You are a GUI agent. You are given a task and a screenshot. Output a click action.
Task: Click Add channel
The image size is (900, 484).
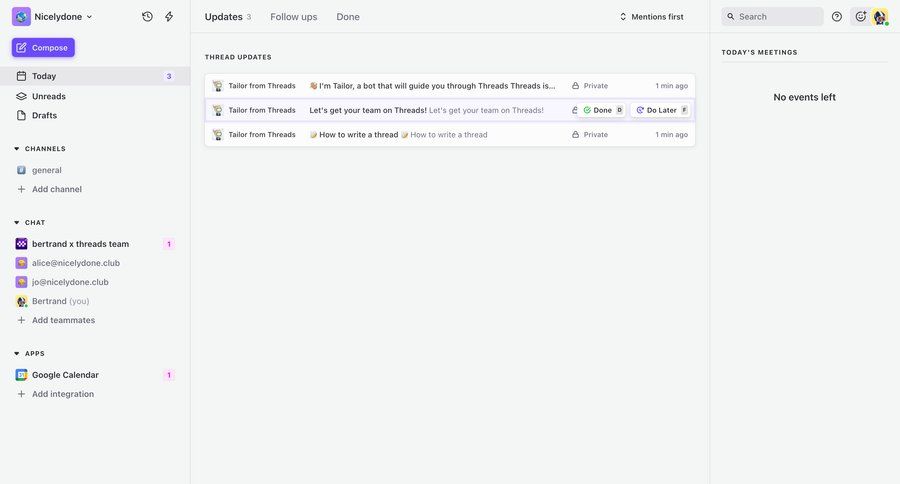pos(57,189)
